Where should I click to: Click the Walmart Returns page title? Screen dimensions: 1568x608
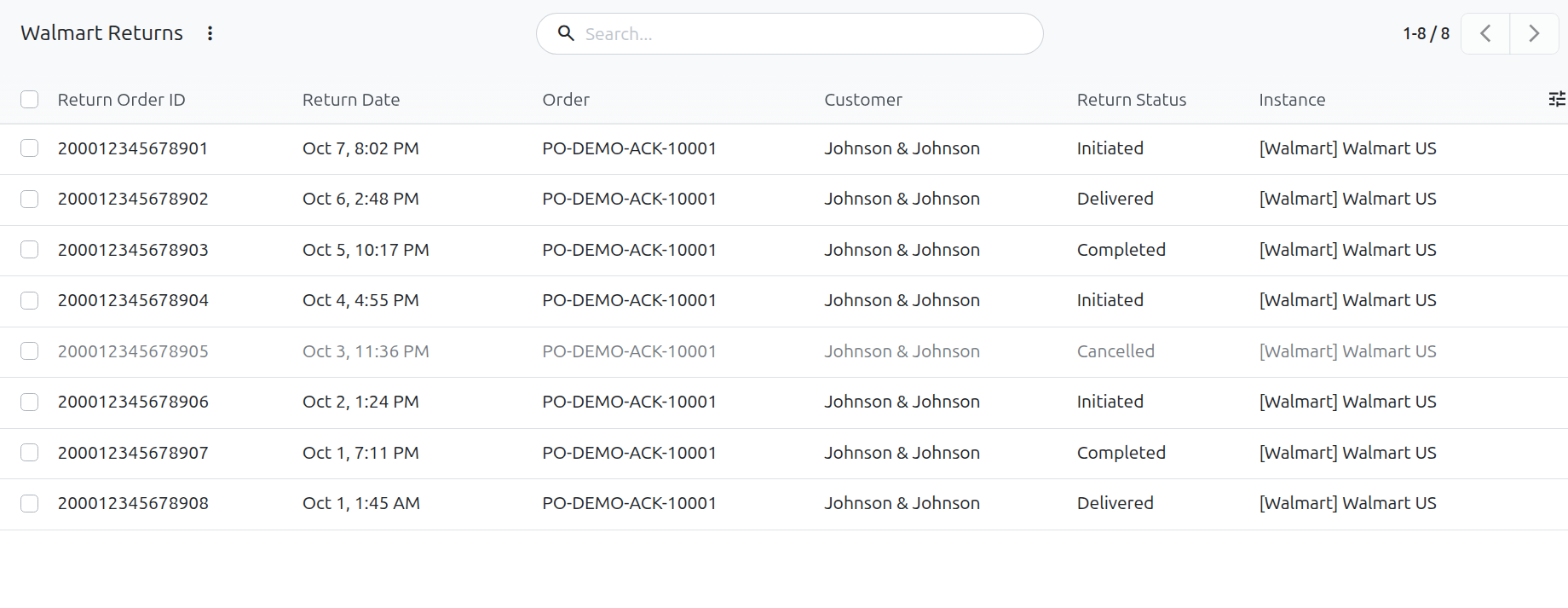tap(101, 33)
